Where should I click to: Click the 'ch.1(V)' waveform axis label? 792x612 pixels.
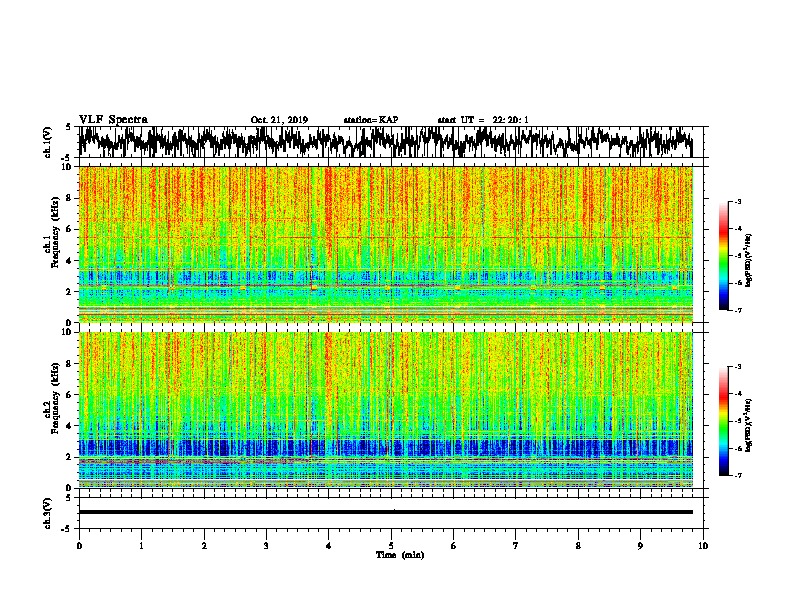click(48, 142)
